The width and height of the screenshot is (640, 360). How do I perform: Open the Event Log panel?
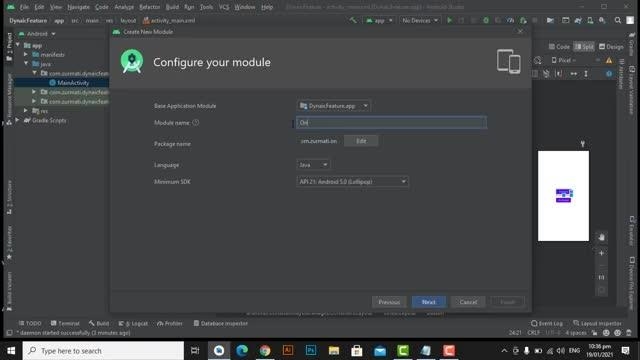[547, 323]
